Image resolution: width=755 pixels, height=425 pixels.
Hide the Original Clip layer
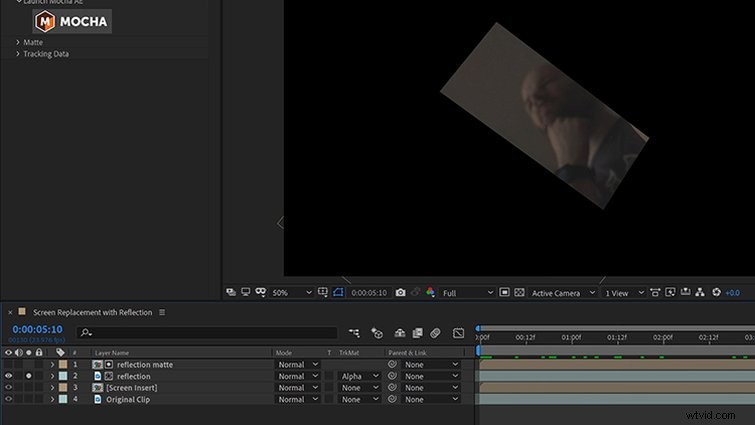pos(8,399)
